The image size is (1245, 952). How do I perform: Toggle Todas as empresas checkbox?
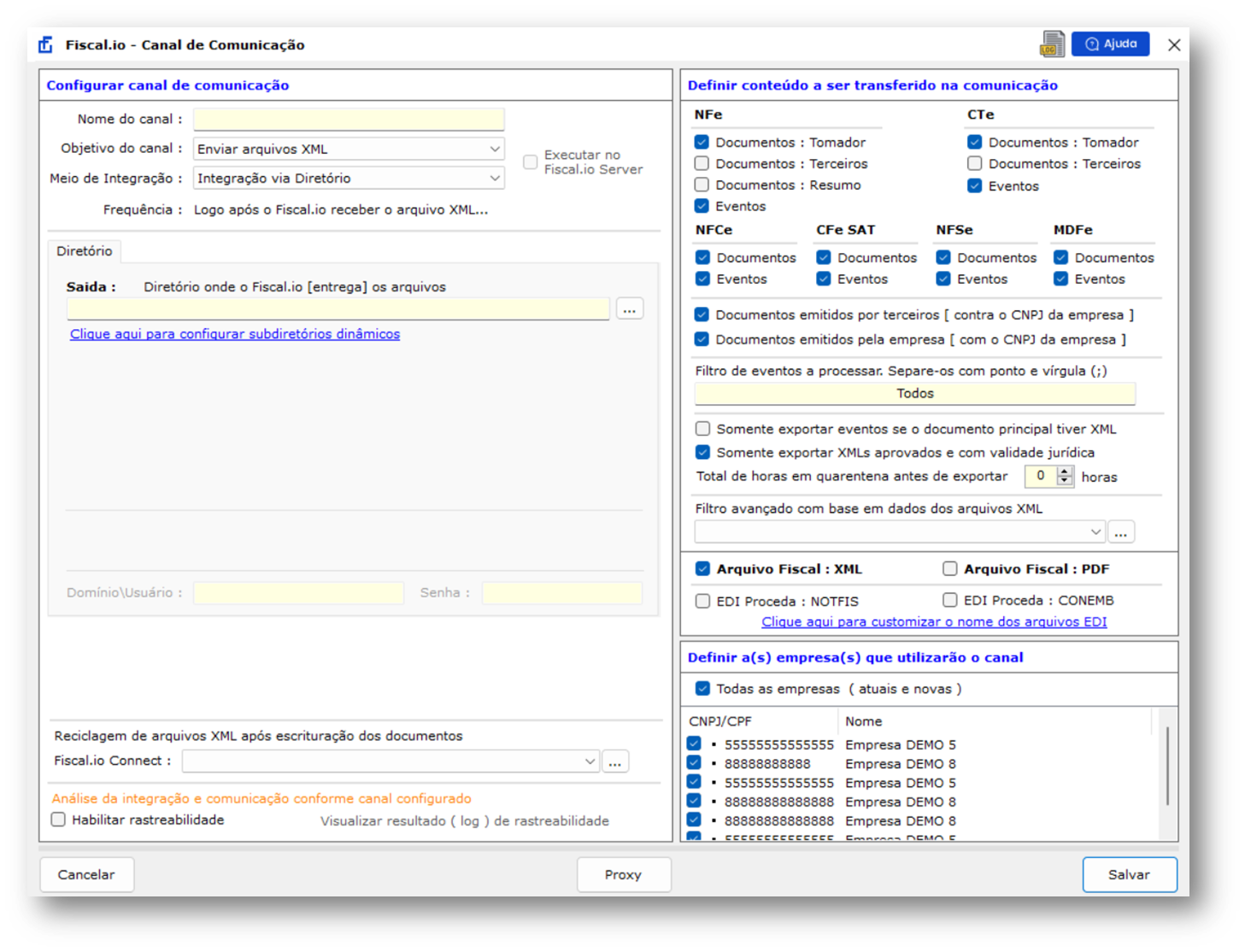point(702,688)
